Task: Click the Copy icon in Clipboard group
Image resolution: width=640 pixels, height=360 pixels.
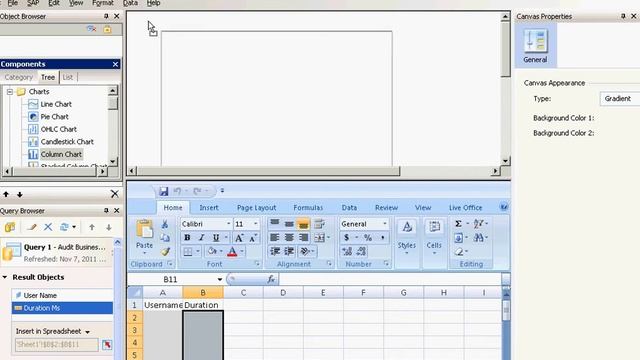Action: [x=165, y=238]
